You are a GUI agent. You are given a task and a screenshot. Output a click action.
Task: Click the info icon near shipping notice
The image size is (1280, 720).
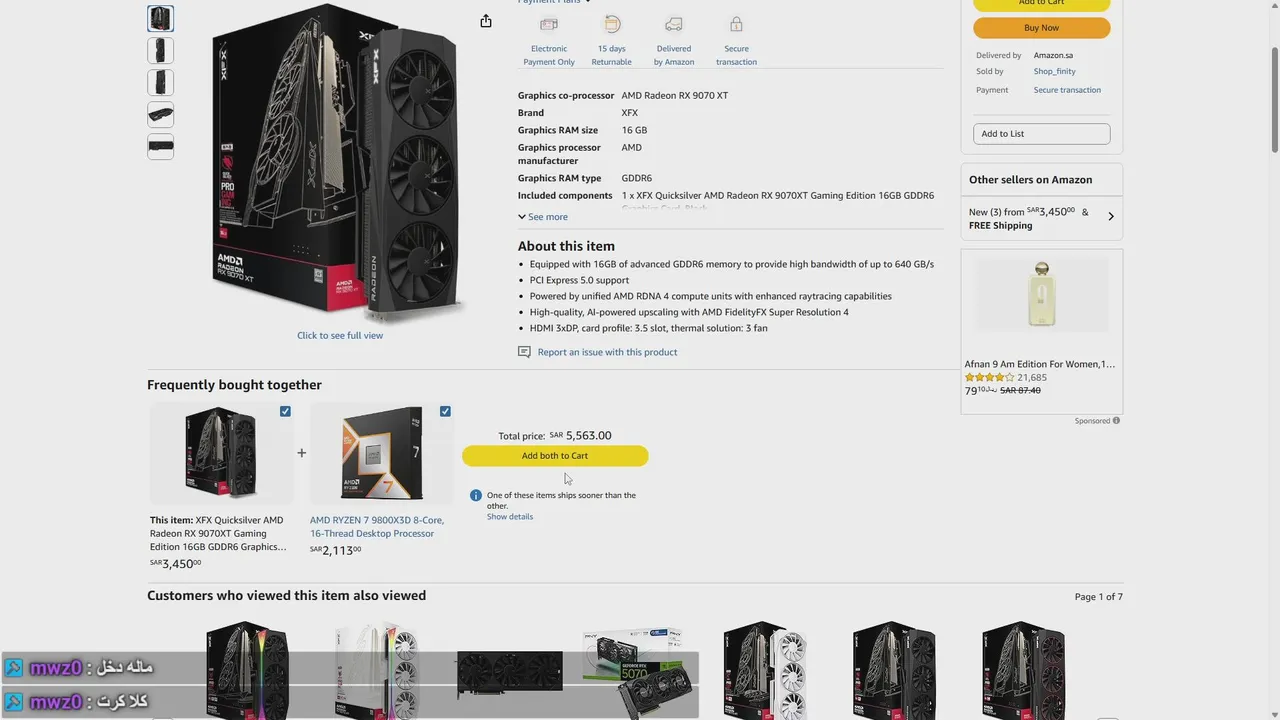click(476, 495)
